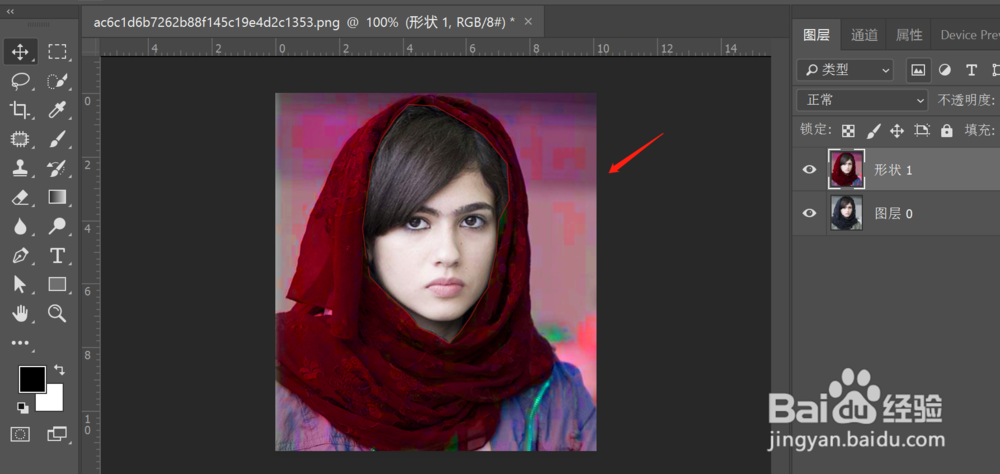Viewport: 1000px width, 474px height.
Task: Select the Pen tool
Action: pyautogui.click(x=20, y=256)
